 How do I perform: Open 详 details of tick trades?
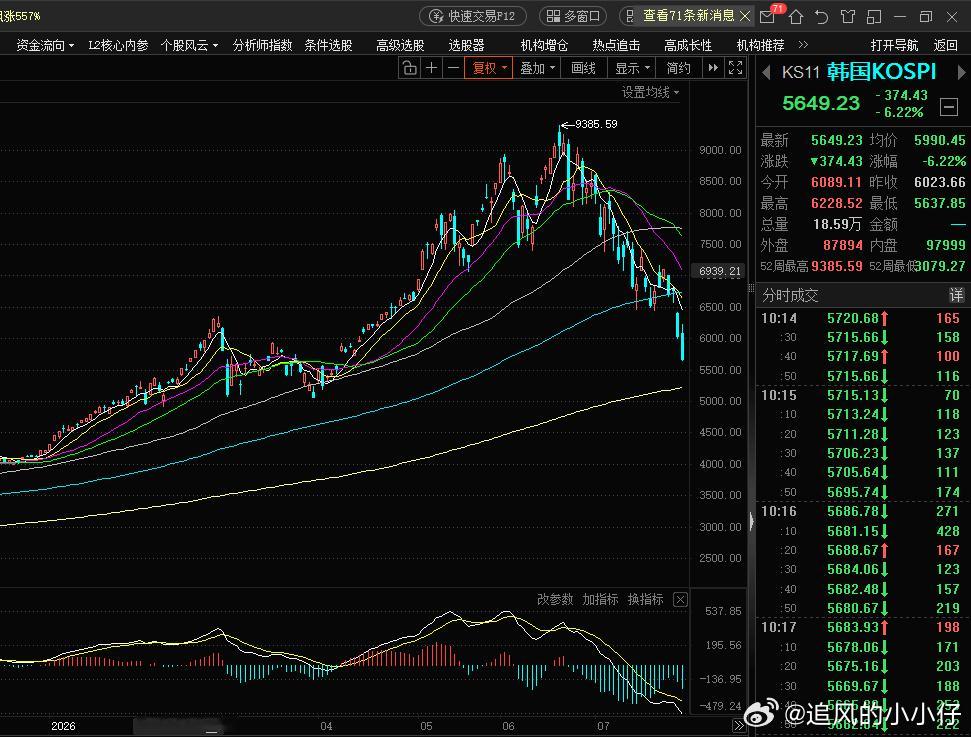pyautogui.click(x=956, y=295)
